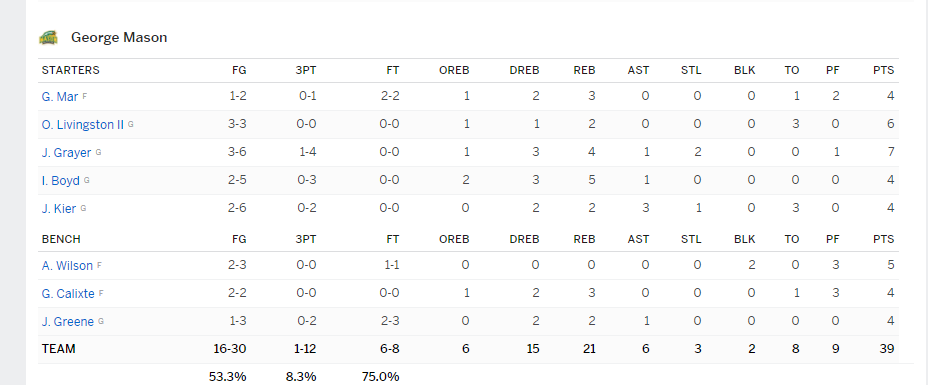Viewport: 928px width, 385px height.
Task: Click the BENCH section header label
Action: click(x=61, y=240)
